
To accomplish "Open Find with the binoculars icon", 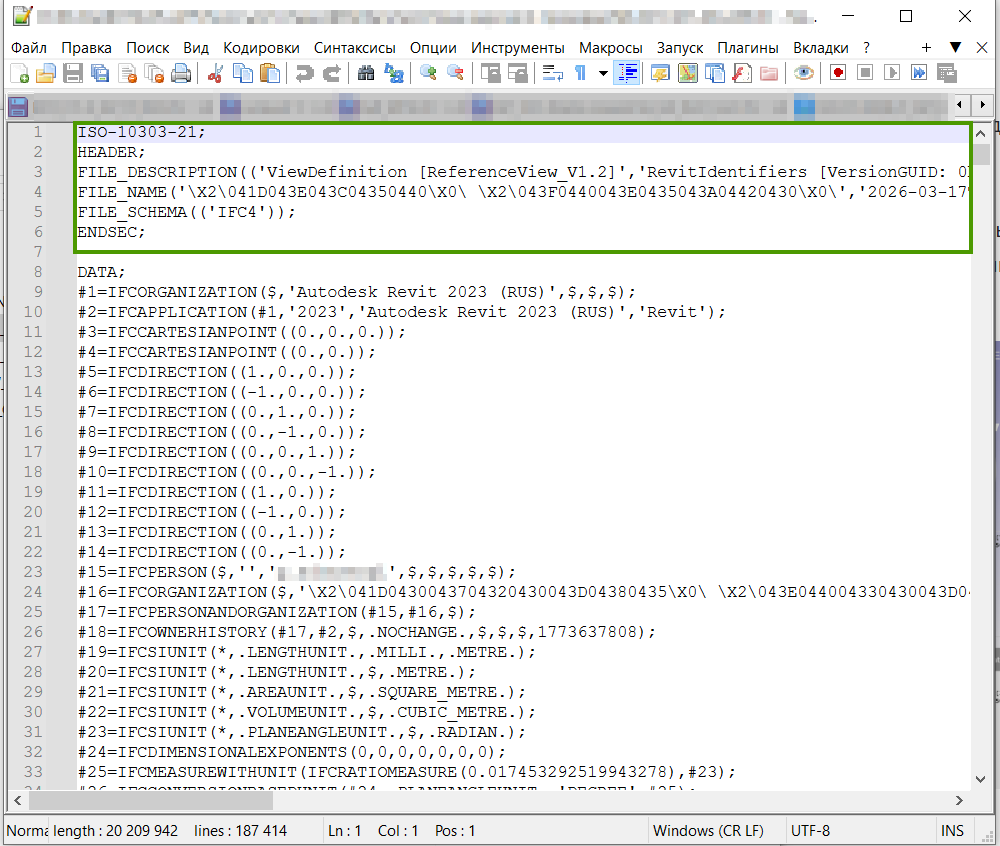I will [366, 74].
